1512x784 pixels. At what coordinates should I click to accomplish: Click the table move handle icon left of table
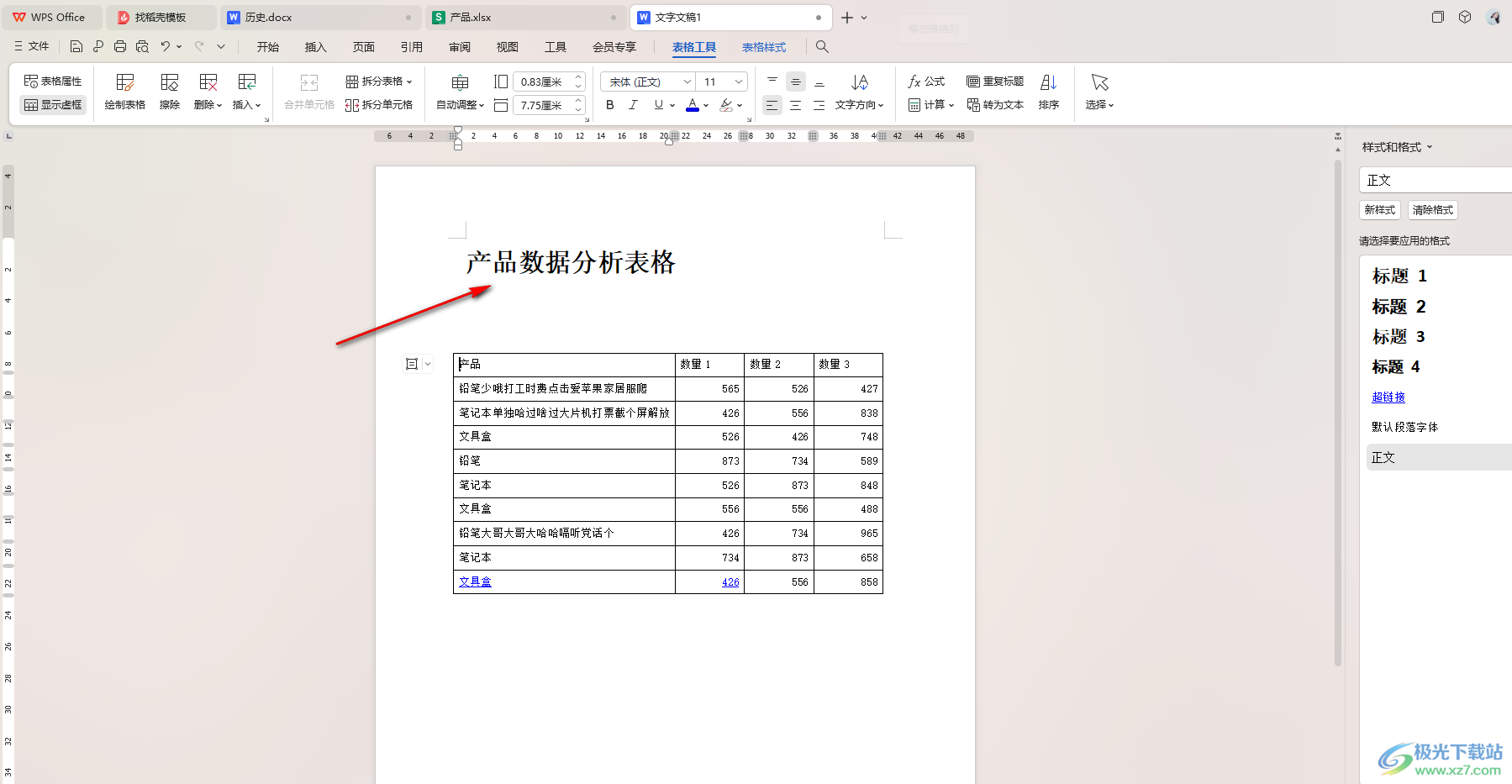point(412,364)
